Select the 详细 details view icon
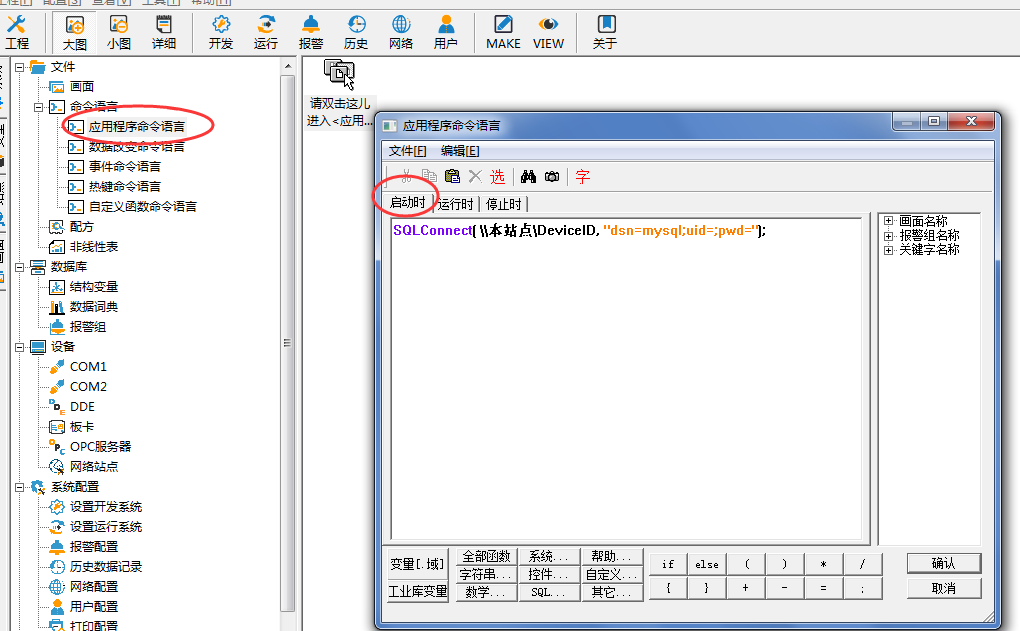Screen dimensions: 1020x631 [x=164, y=33]
